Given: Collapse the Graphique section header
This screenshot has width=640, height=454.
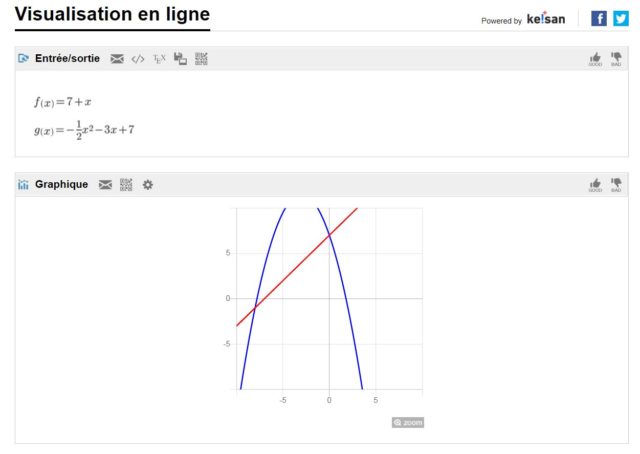Looking at the screenshot, I should (61, 185).
